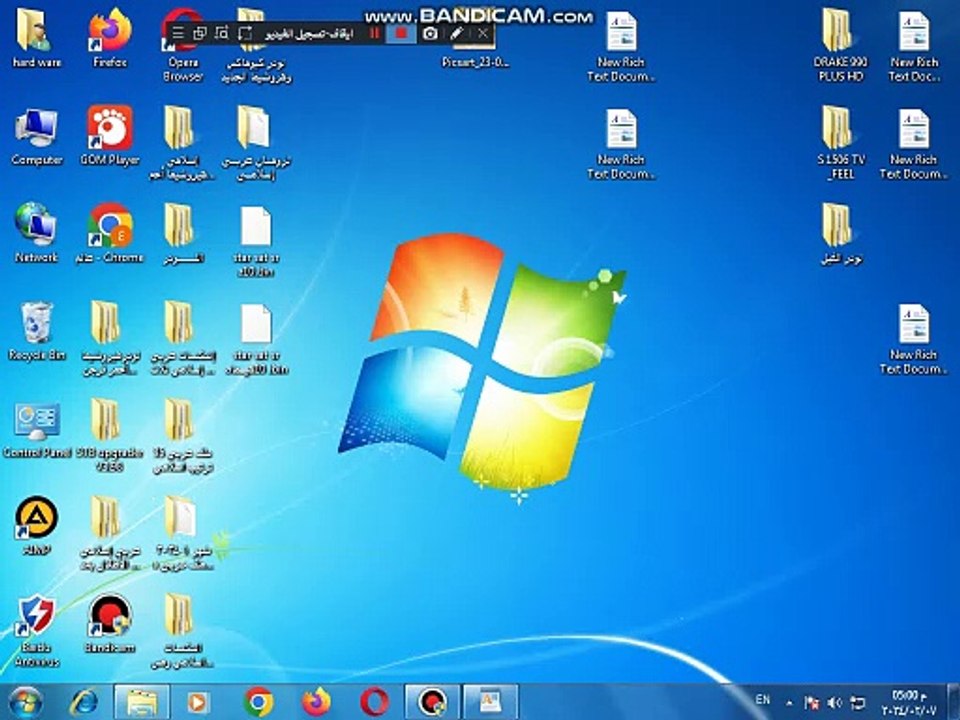Show hidden tray icons with the arrow
This screenshot has width=960, height=720.
[789, 702]
